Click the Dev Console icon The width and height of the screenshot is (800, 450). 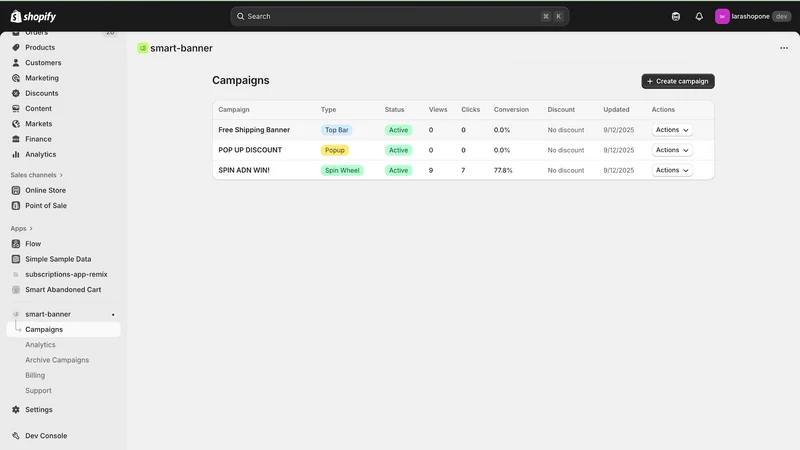16,436
